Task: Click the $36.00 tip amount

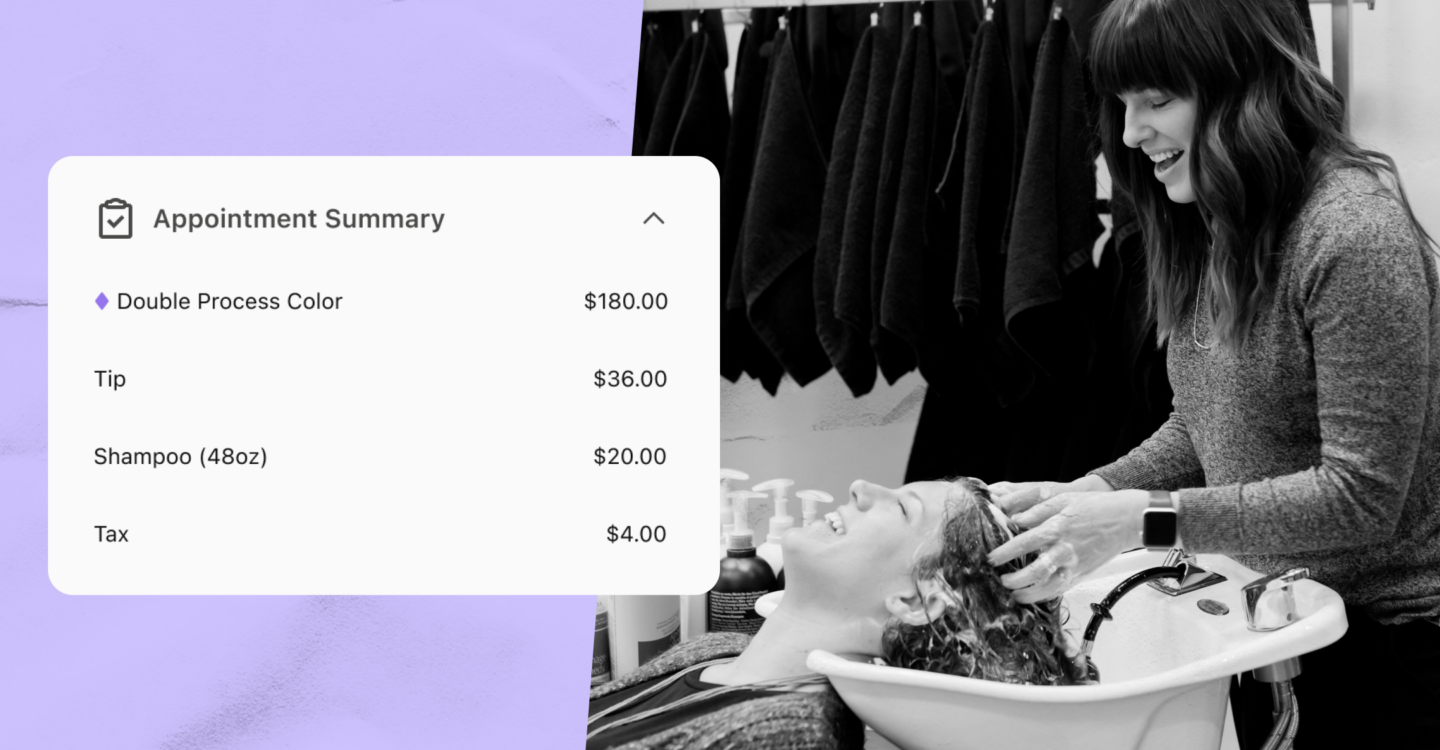Action: click(x=630, y=379)
